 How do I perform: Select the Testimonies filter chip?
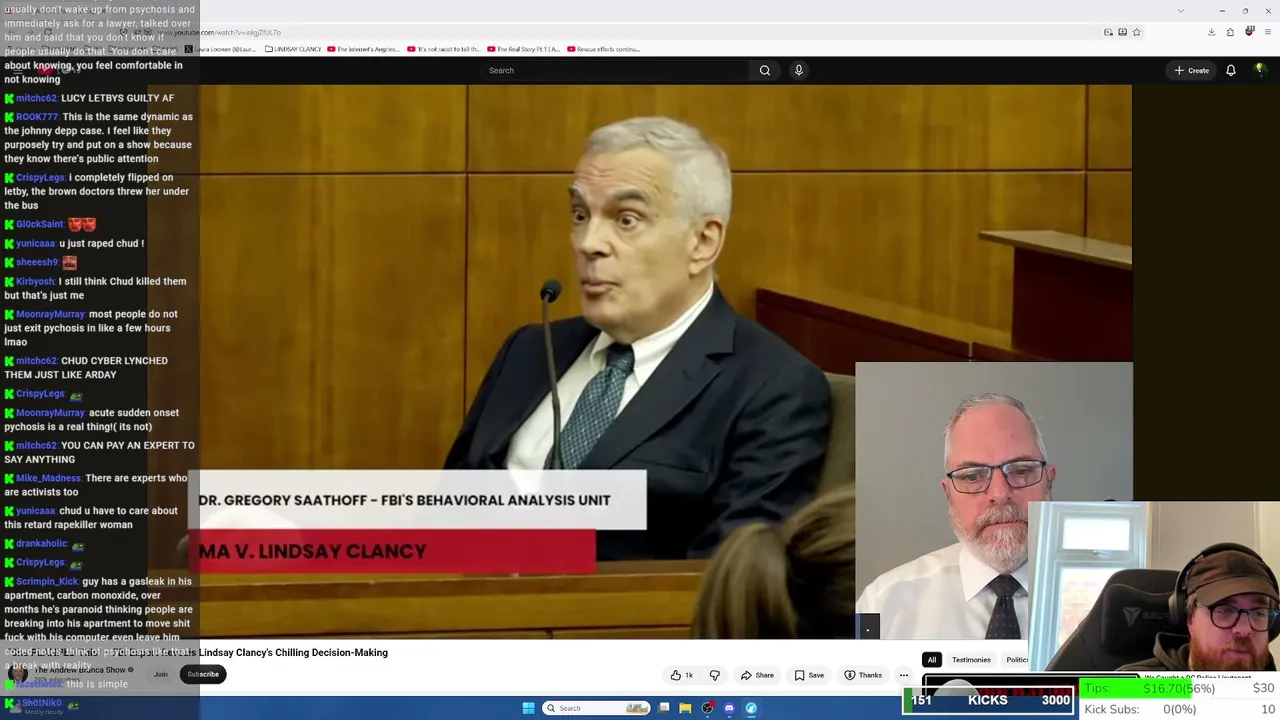click(x=971, y=660)
